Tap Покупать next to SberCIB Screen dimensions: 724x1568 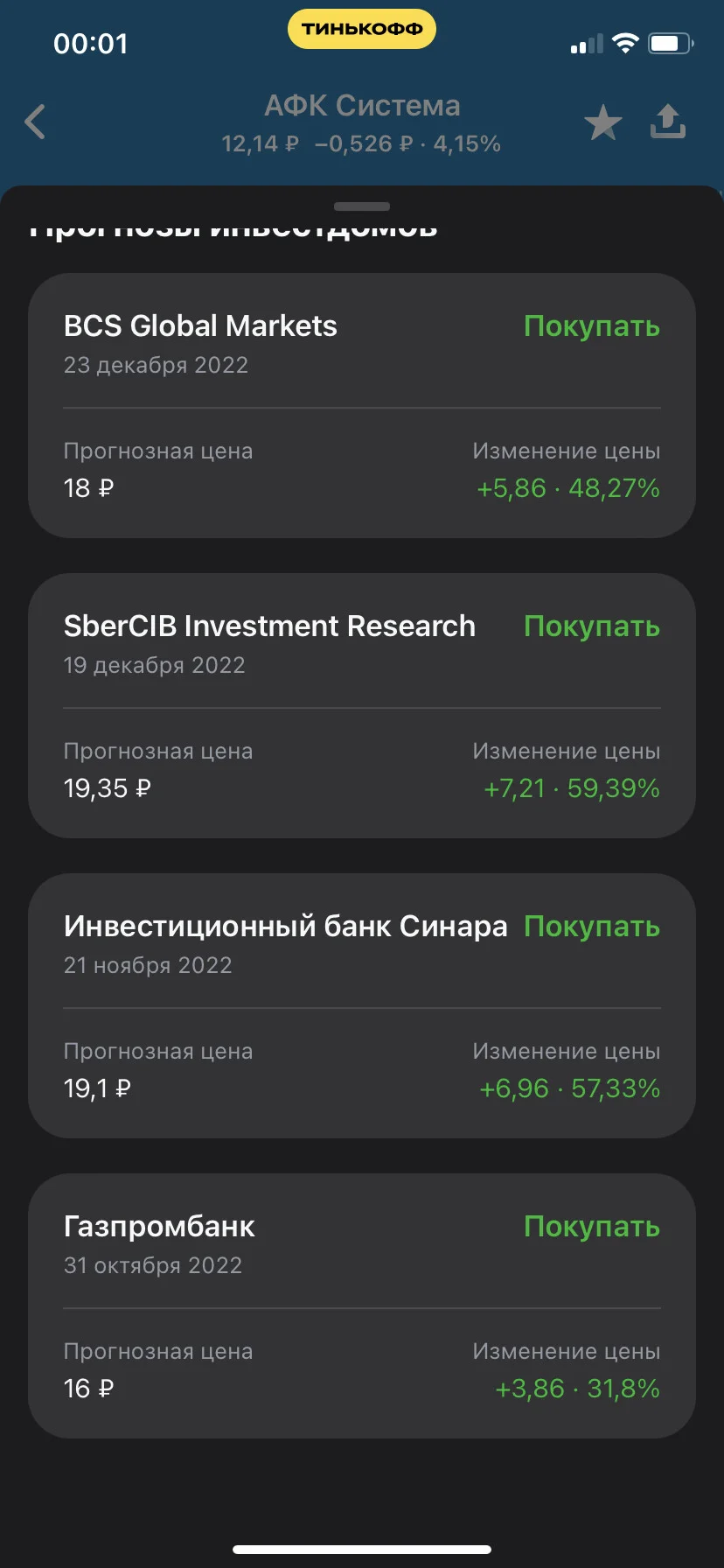point(592,626)
